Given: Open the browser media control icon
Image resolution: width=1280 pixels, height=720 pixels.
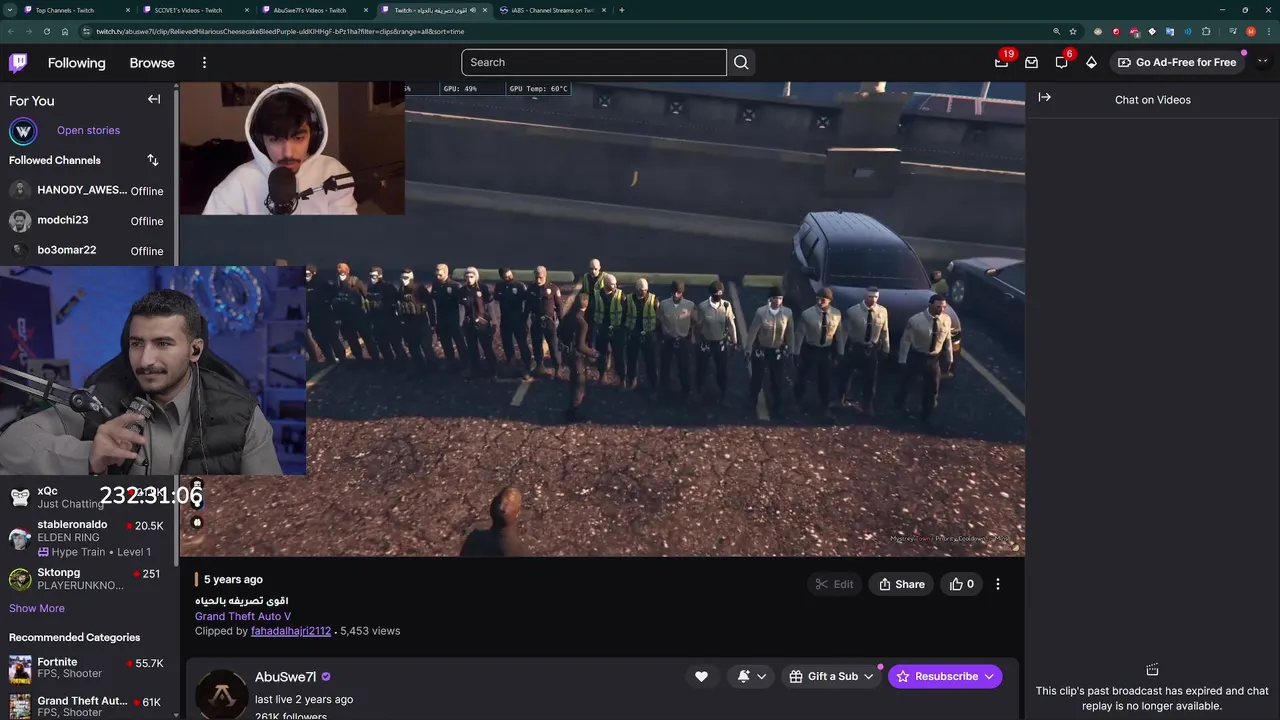Looking at the screenshot, I should coord(1232,31).
